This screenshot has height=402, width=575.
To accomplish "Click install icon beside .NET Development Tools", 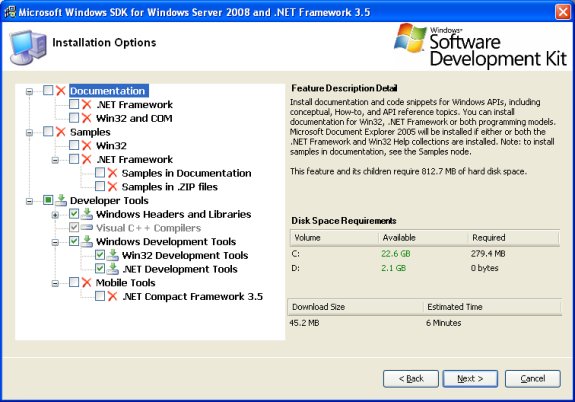I will click(113, 269).
